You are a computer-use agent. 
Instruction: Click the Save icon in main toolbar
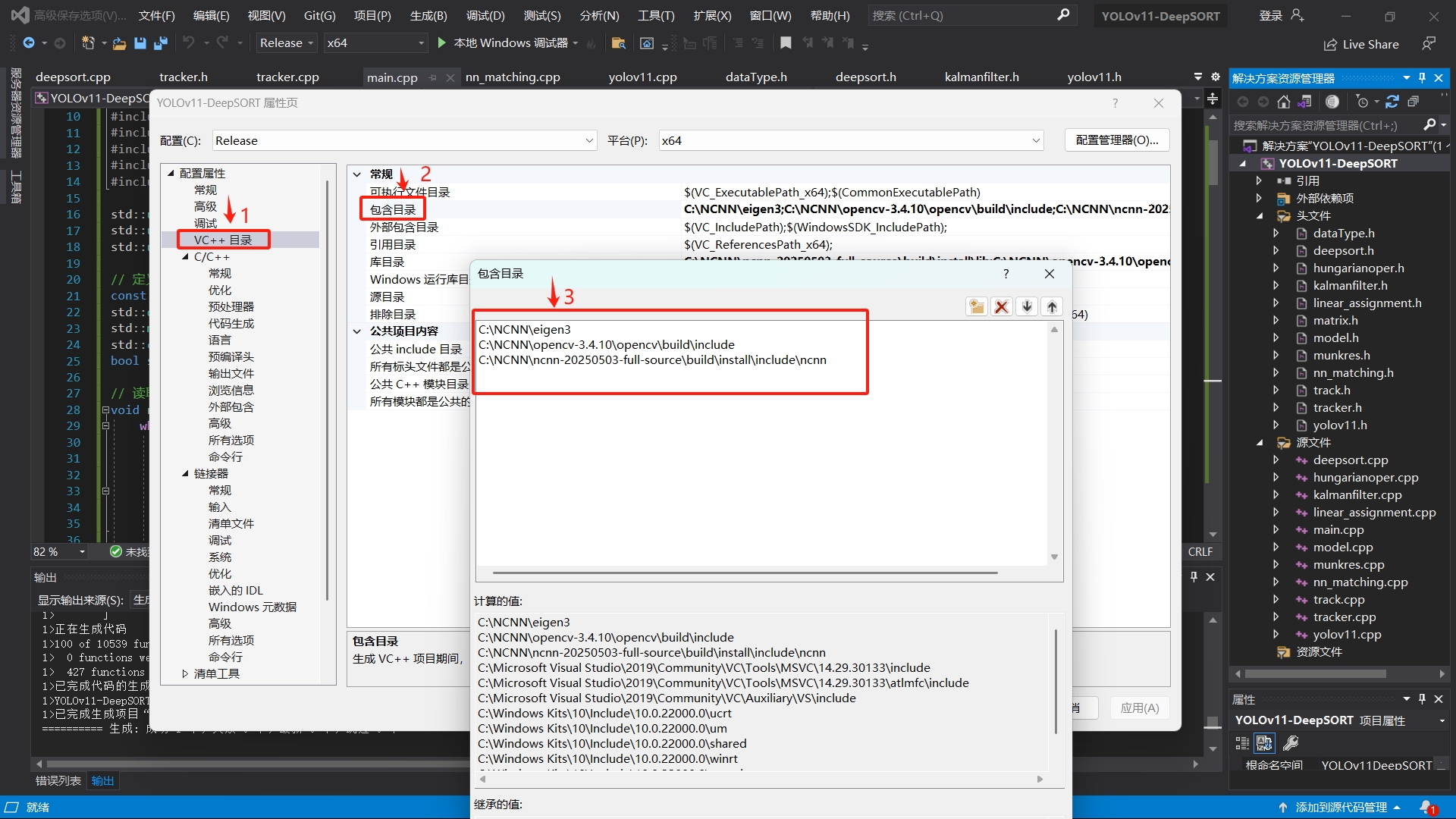coord(140,43)
